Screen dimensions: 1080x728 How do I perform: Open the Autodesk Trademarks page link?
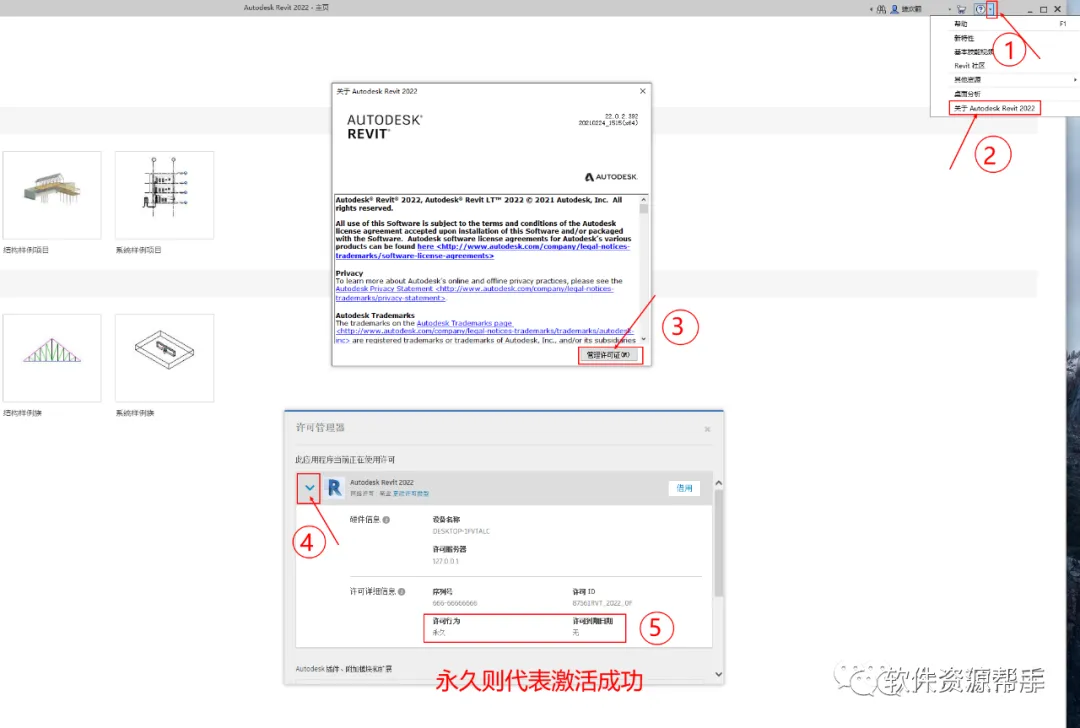click(464, 323)
